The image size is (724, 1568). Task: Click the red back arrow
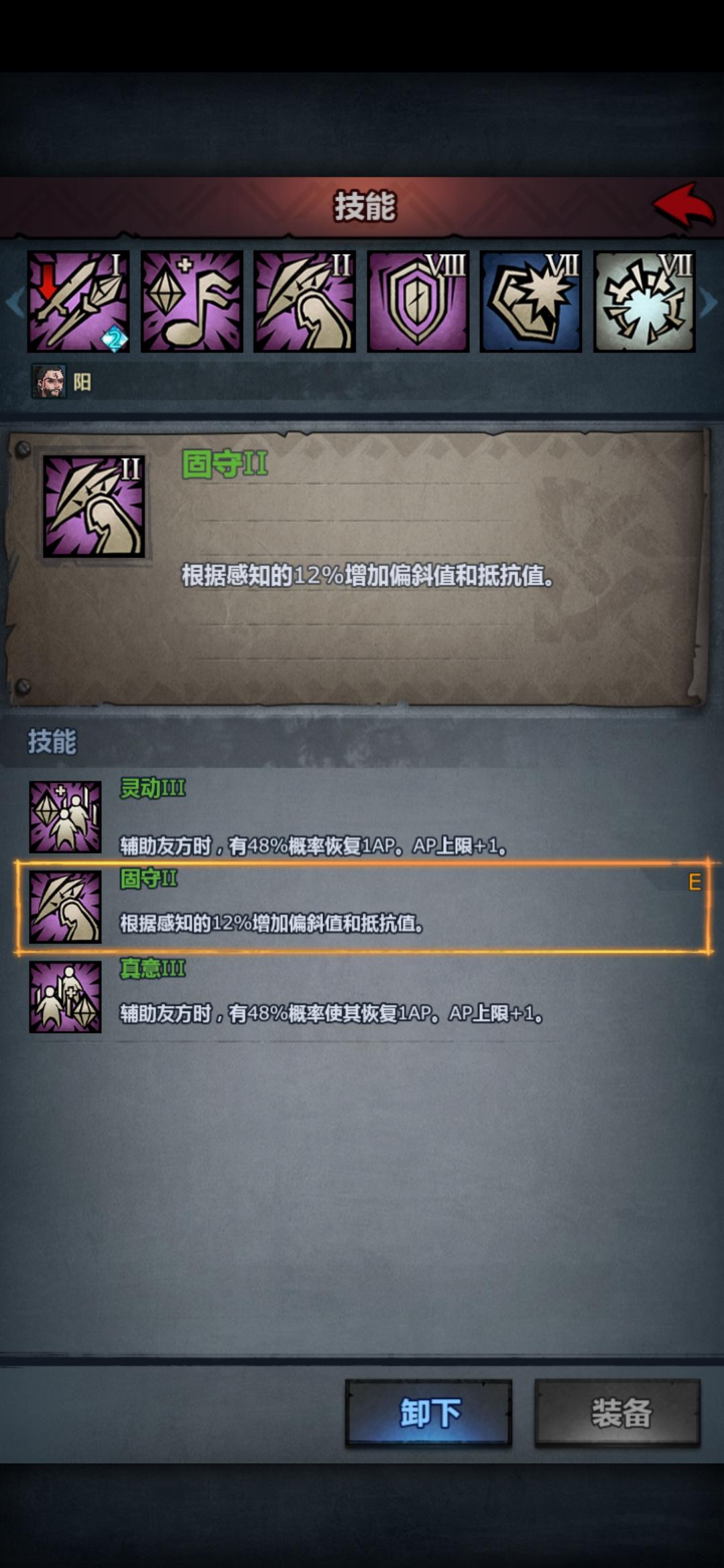point(683,205)
